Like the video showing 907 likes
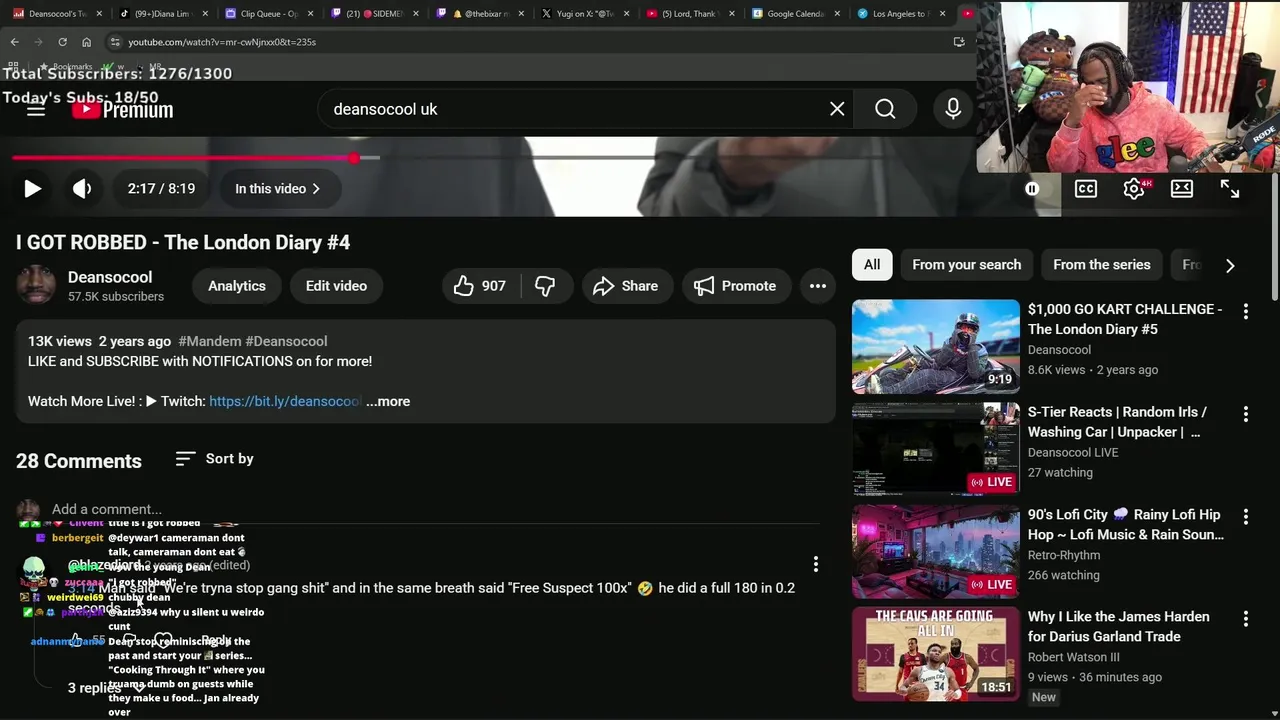This screenshot has width=1280, height=720. coord(480,286)
